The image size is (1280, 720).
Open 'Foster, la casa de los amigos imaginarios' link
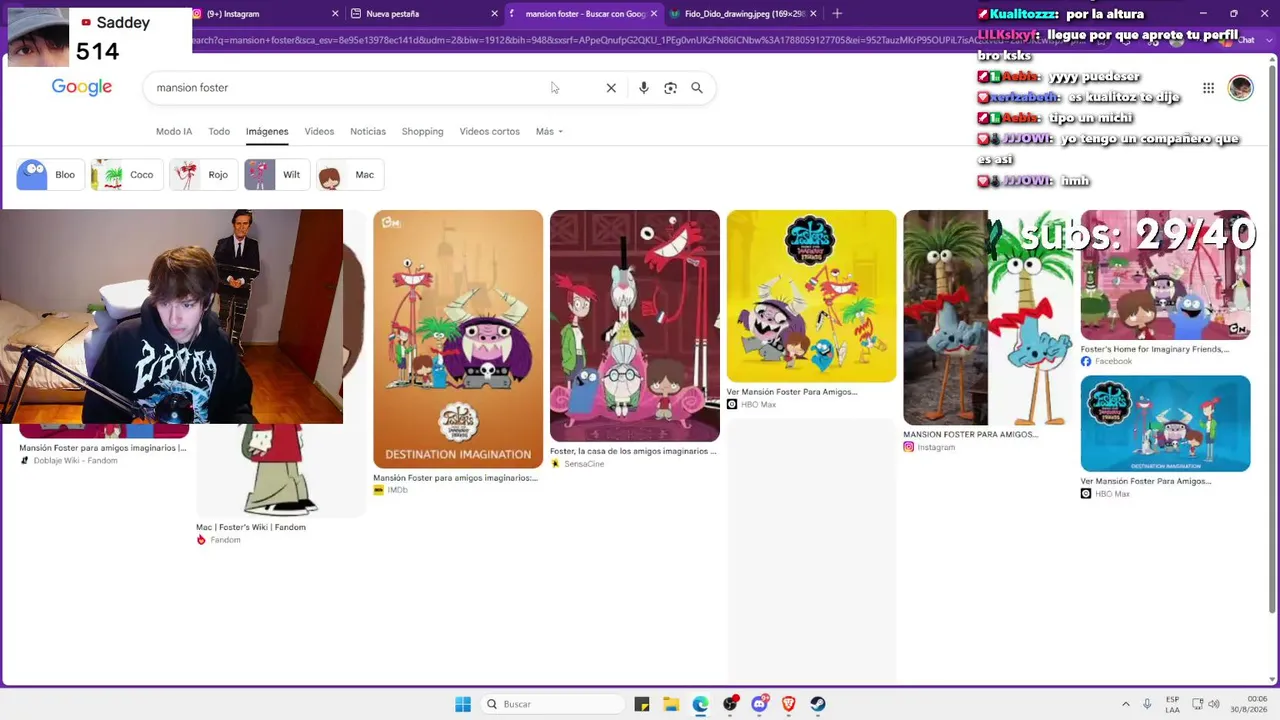point(633,451)
